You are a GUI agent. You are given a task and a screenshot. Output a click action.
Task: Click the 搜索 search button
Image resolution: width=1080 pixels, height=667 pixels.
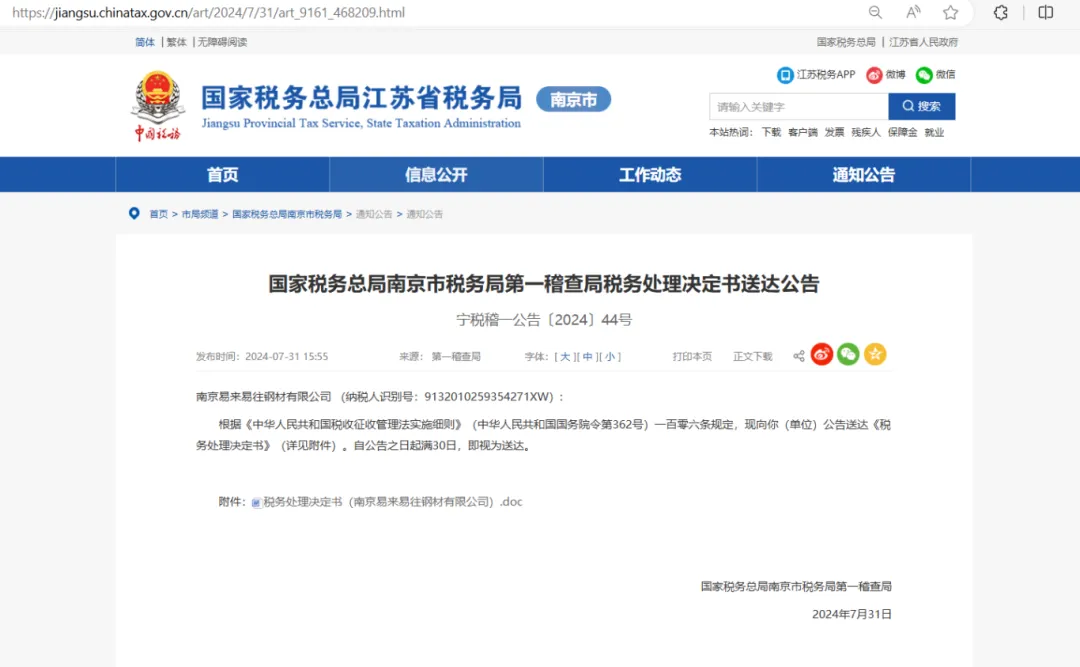(921, 106)
